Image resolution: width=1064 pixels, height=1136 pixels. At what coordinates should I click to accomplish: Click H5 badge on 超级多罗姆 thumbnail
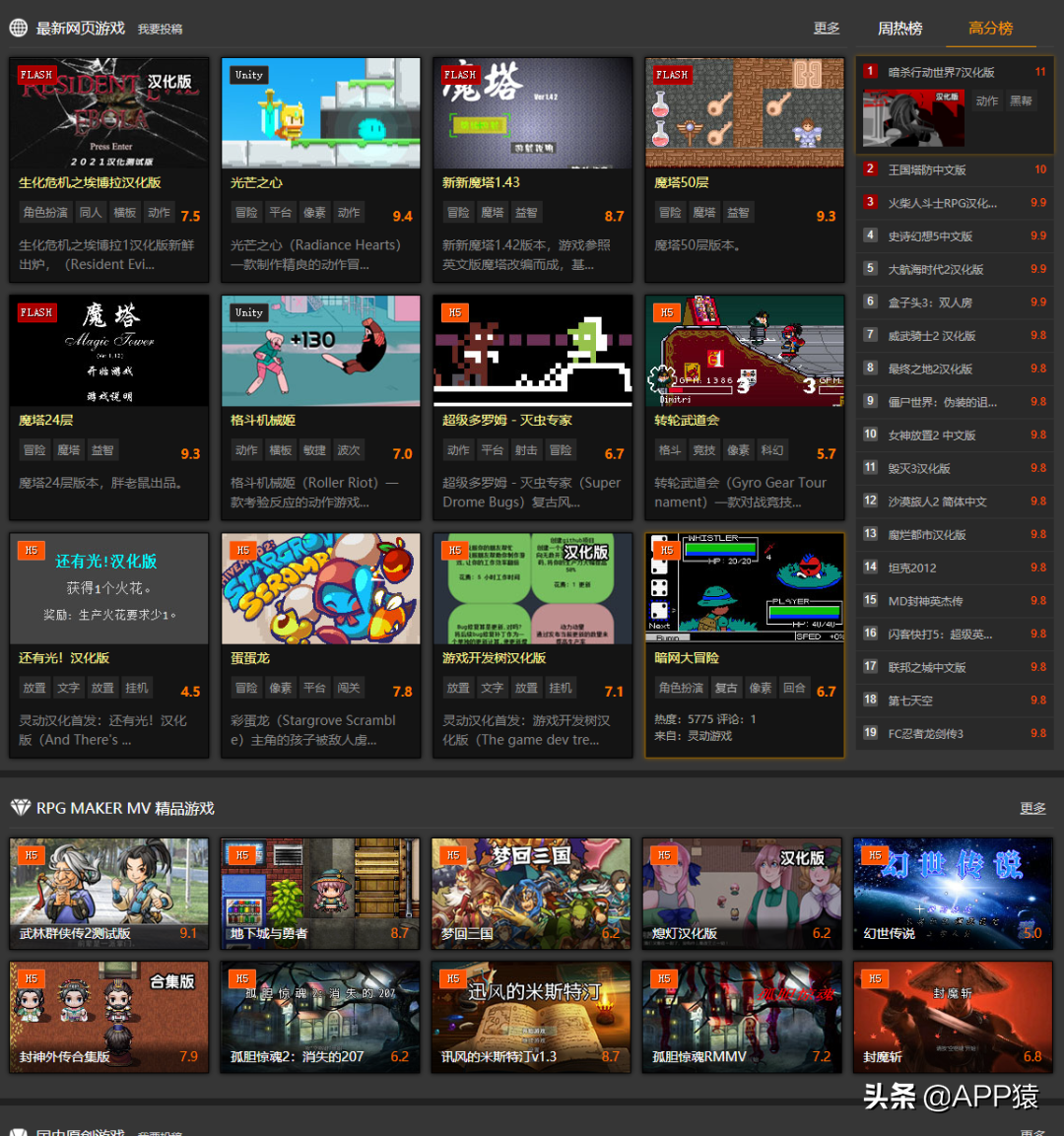[454, 312]
